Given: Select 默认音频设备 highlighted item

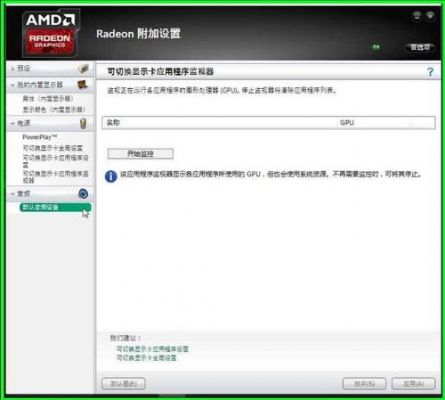Looking at the screenshot, I should pyautogui.click(x=55, y=207).
